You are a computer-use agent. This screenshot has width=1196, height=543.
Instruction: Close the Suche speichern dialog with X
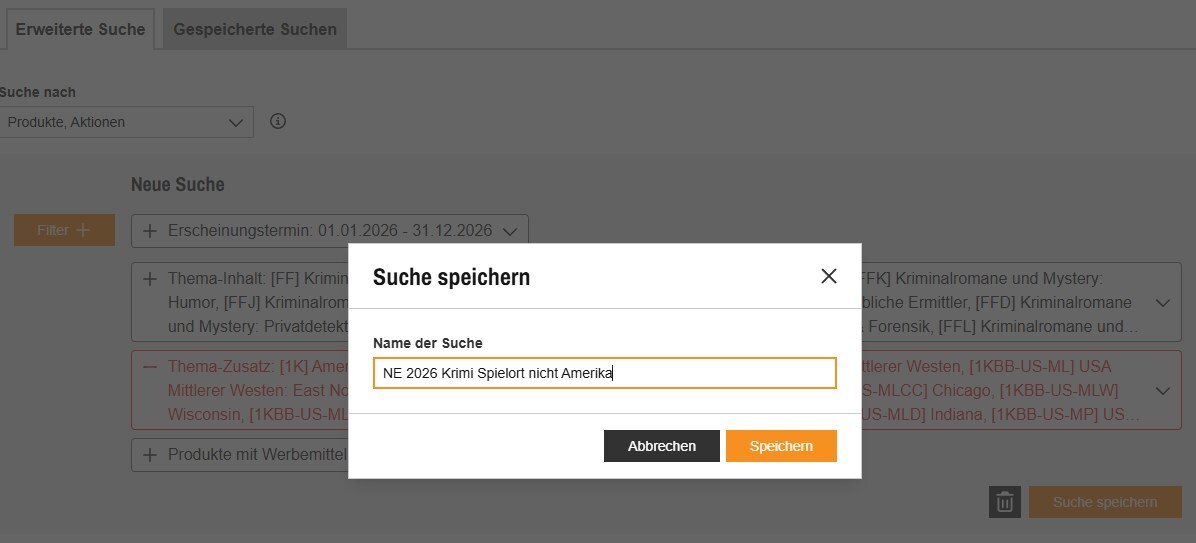click(828, 277)
